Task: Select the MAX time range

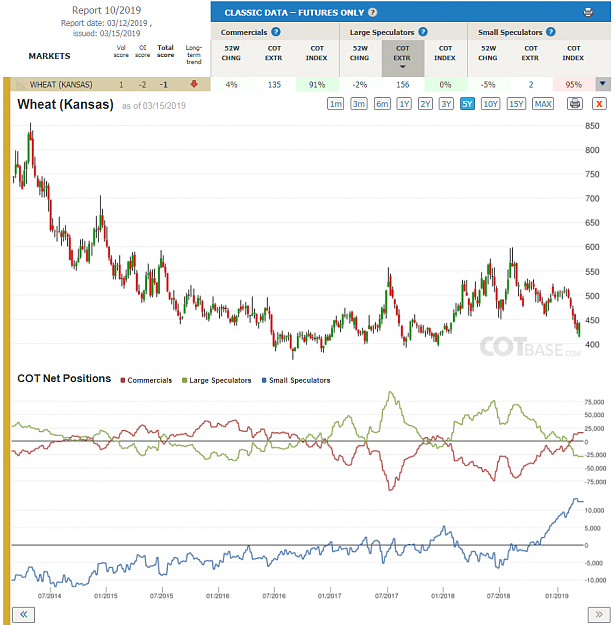Action: 543,104
